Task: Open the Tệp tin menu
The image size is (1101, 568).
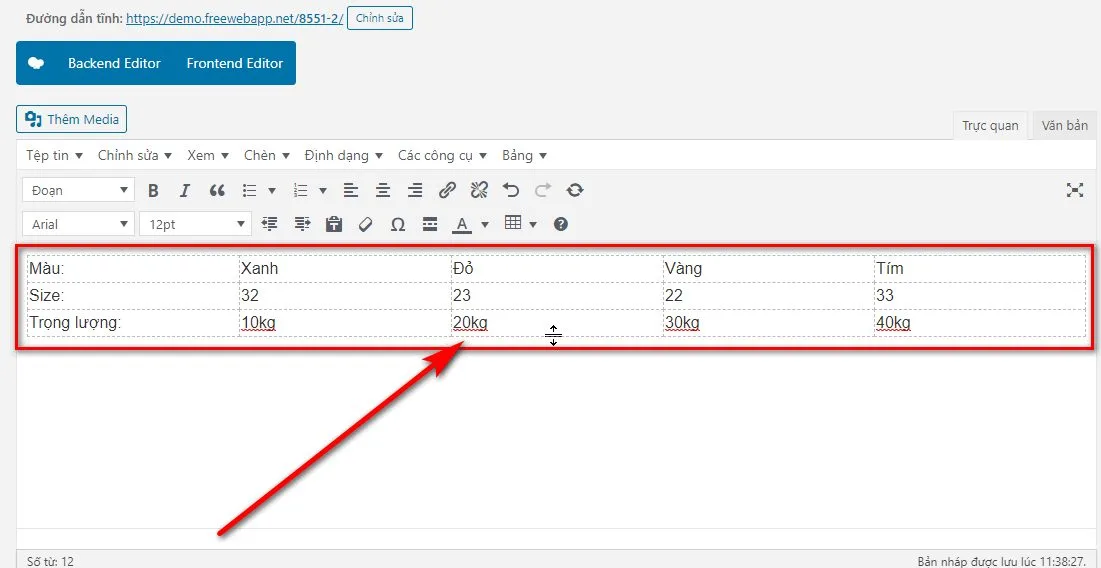Action: click(x=55, y=155)
